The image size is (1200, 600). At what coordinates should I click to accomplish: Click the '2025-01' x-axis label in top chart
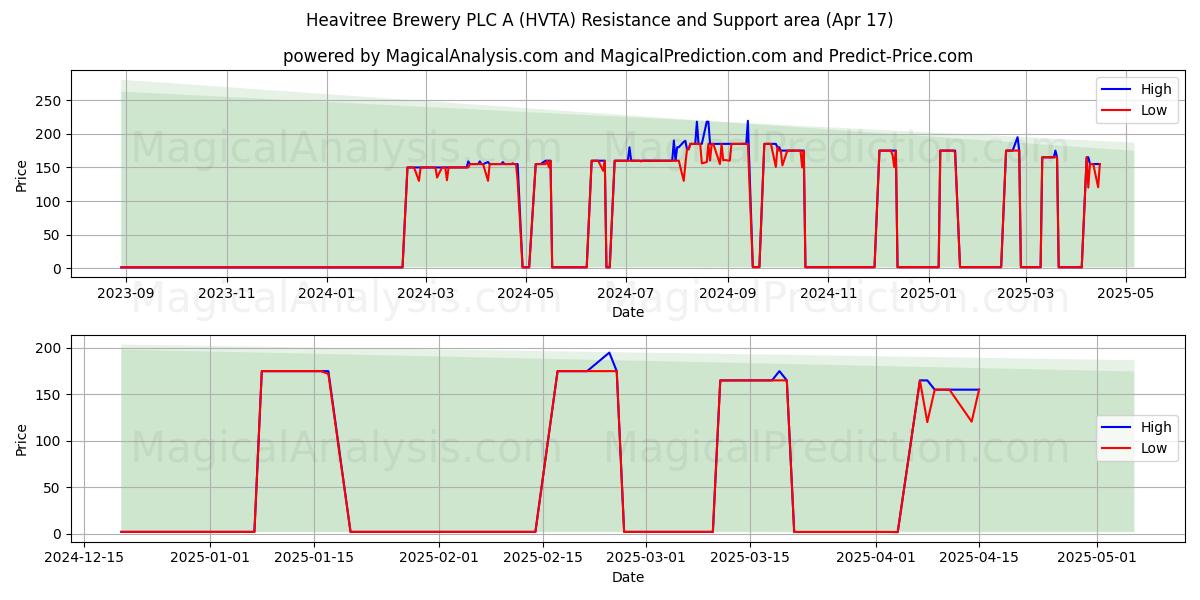[x=930, y=293]
